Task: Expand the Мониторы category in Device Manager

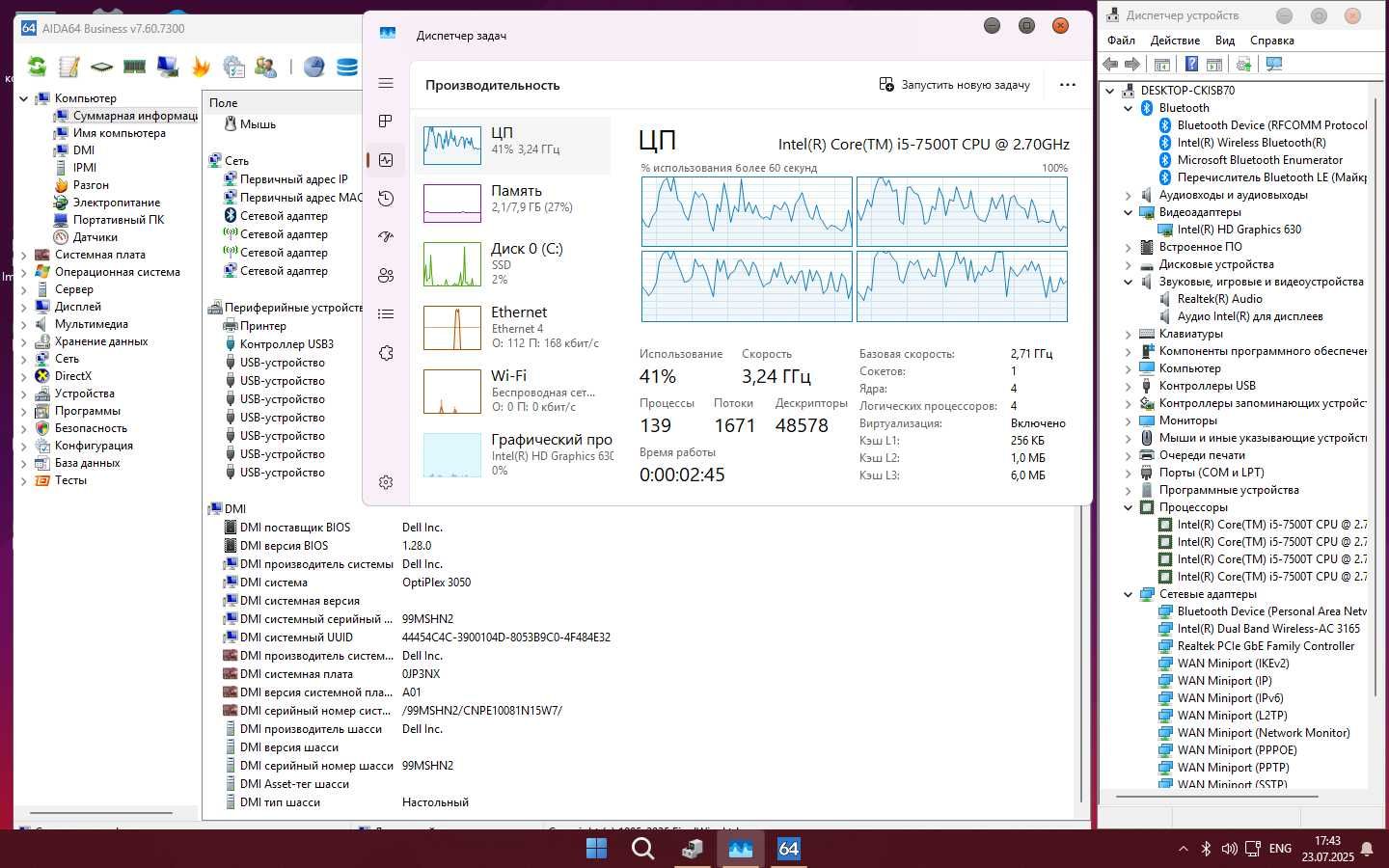Action: [x=1128, y=420]
